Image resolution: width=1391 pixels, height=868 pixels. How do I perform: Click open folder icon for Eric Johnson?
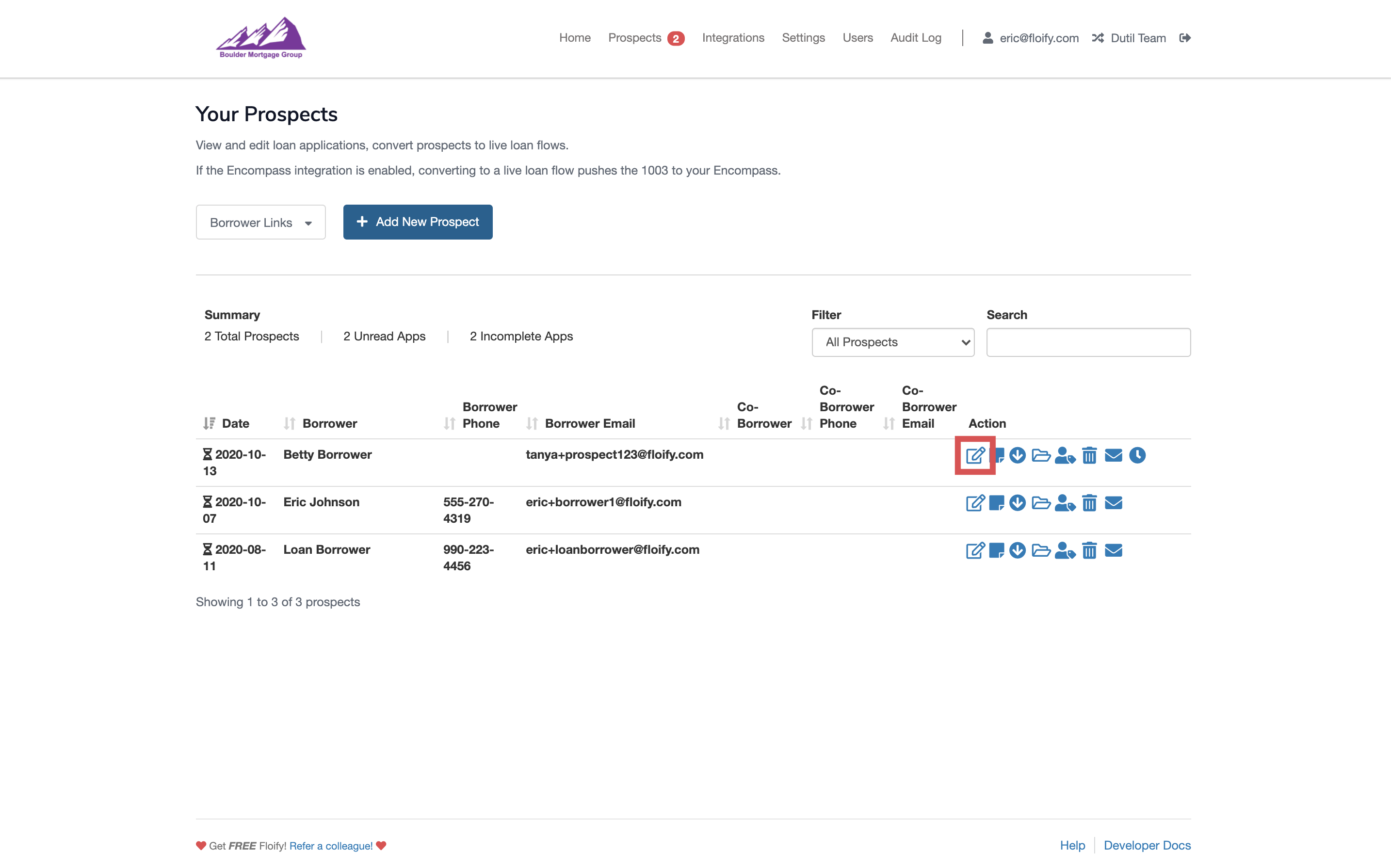click(1040, 503)
